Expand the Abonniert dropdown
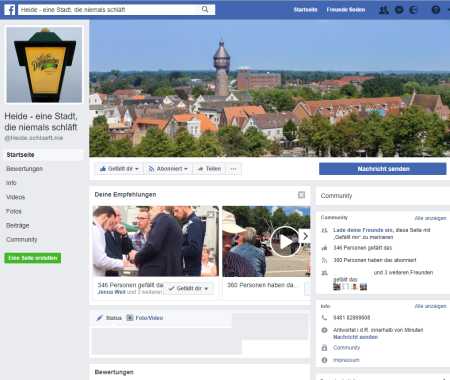 point(168,169)
